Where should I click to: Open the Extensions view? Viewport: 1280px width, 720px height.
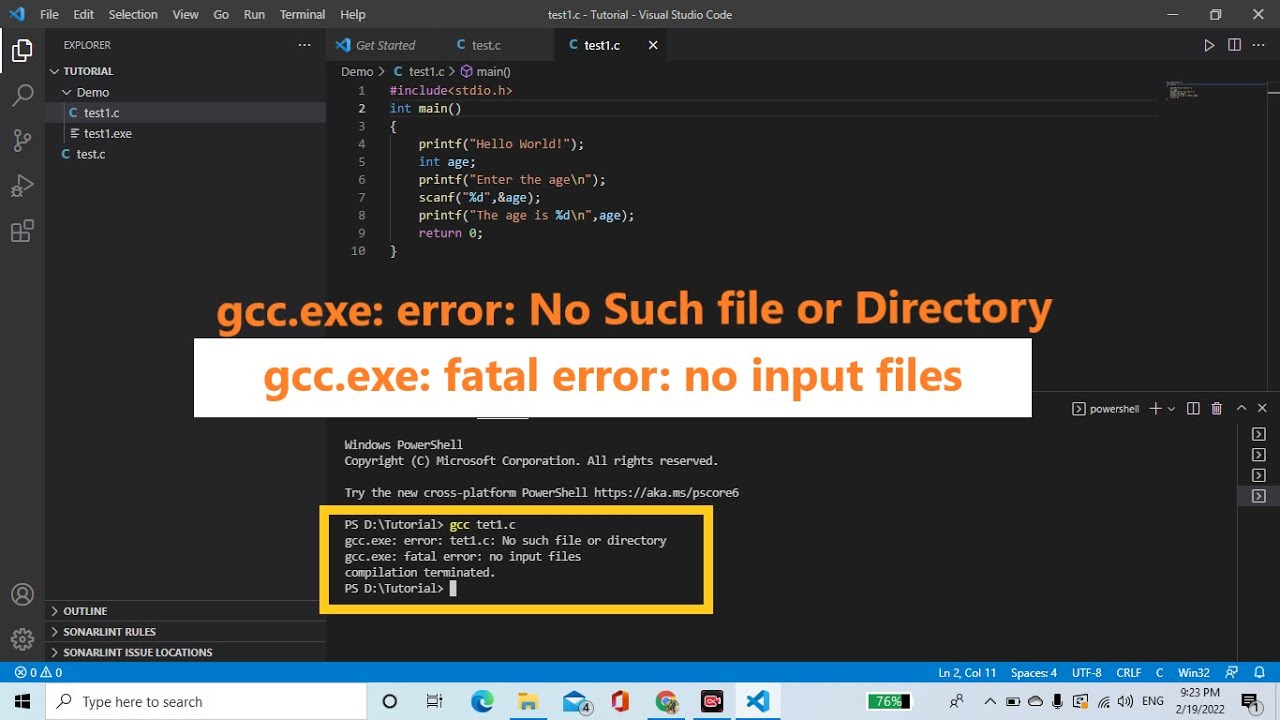coord(22,232)
